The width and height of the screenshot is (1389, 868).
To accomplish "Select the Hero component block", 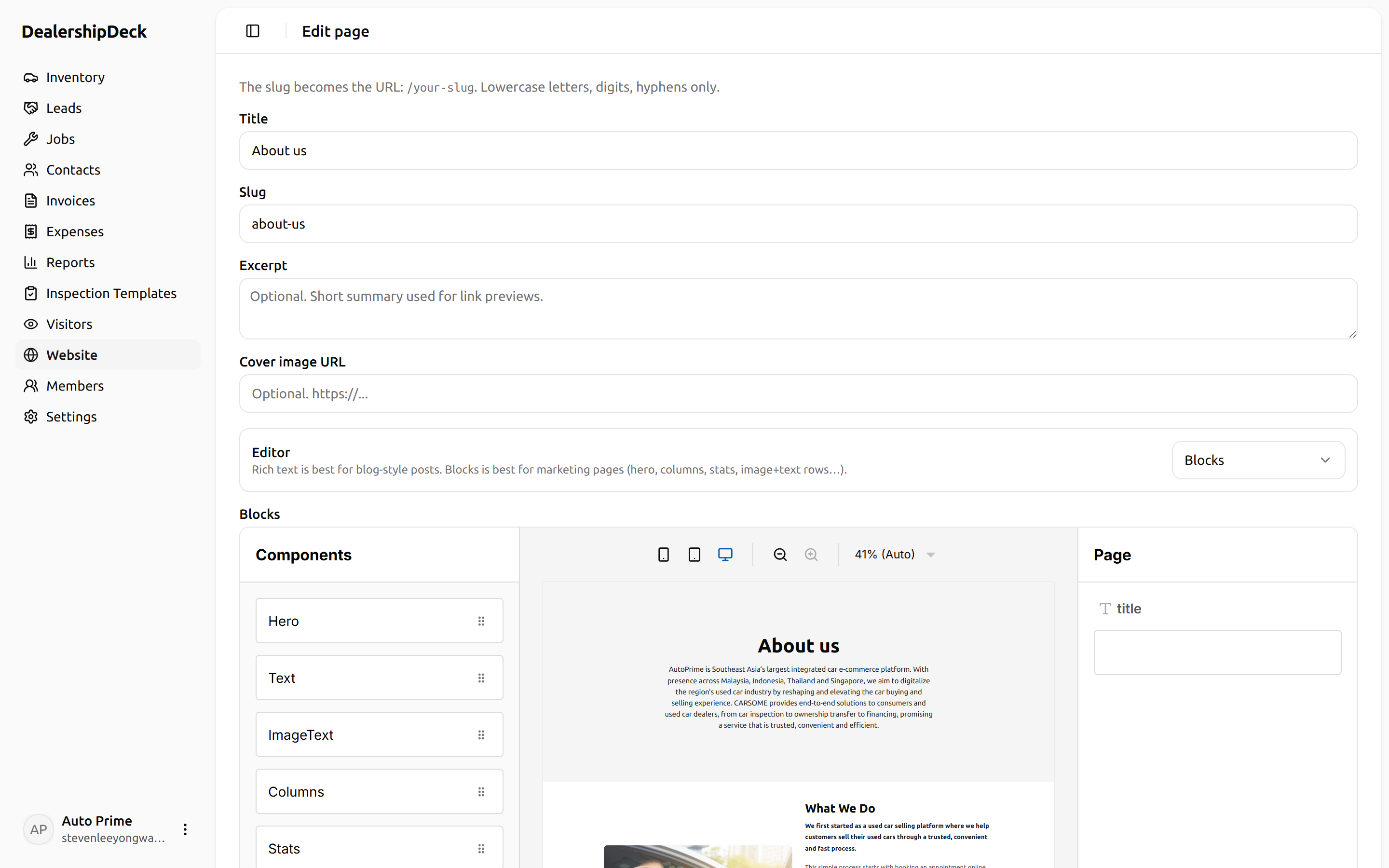I will [380, 621].
